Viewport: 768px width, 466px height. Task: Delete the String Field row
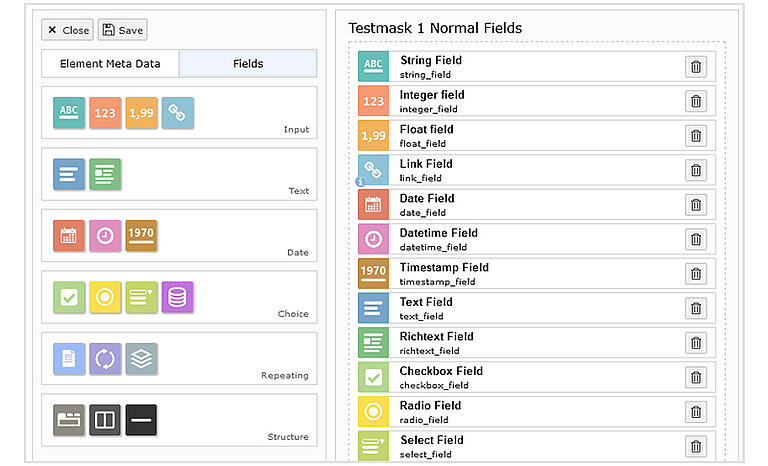696,67
